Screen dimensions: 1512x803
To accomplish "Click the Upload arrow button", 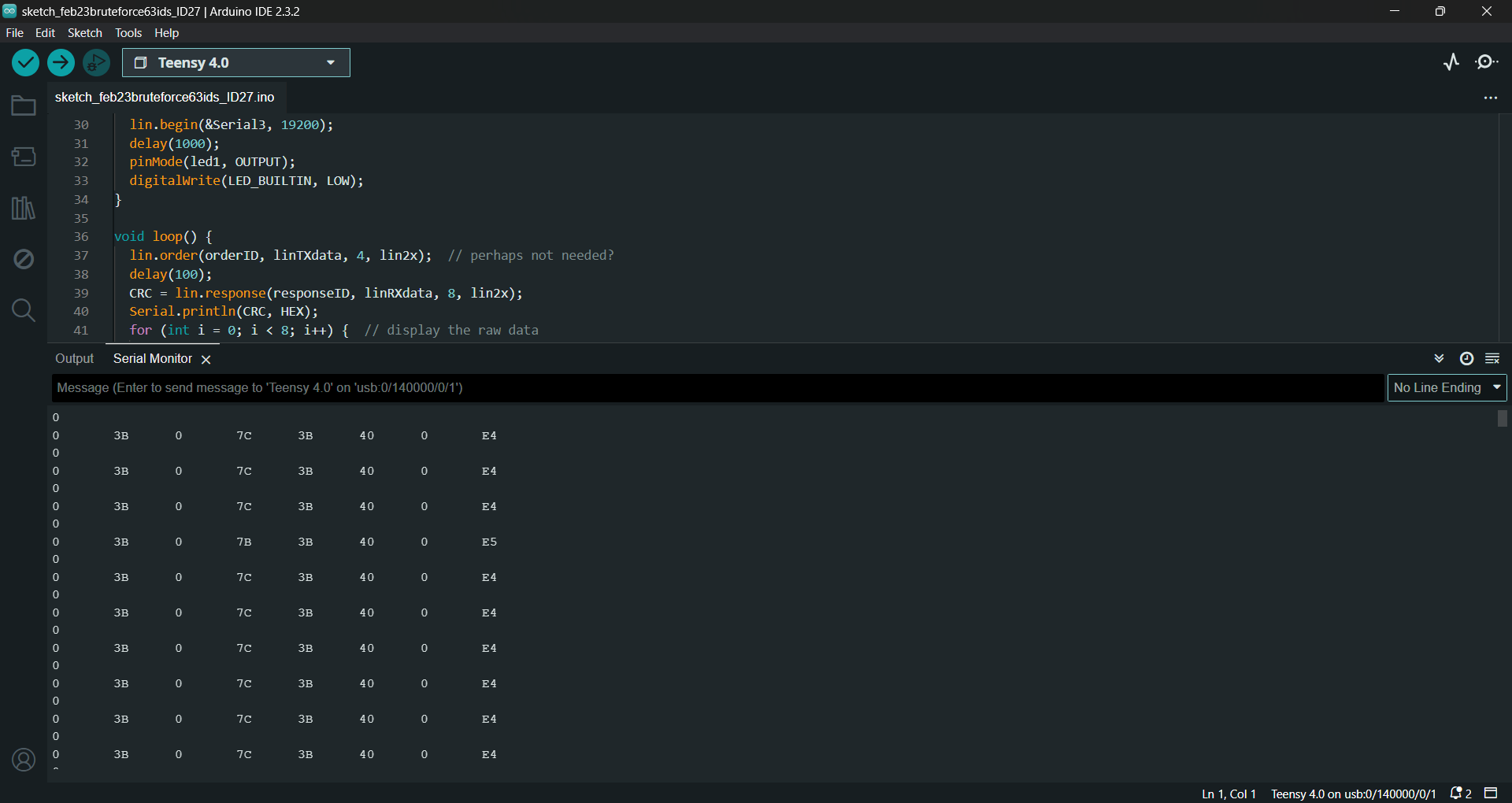I will click(61, 63).
